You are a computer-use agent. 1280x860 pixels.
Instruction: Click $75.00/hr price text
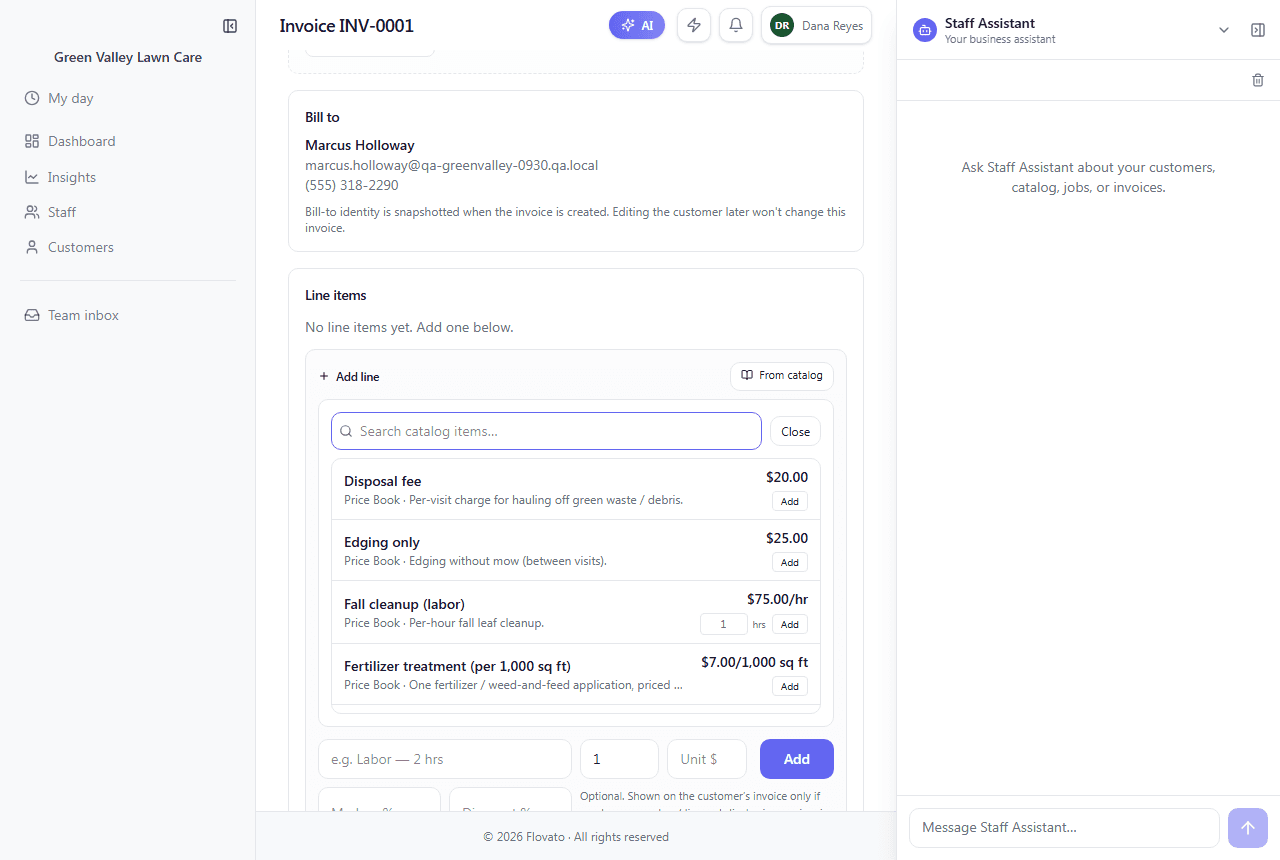(x=777, y=600)
